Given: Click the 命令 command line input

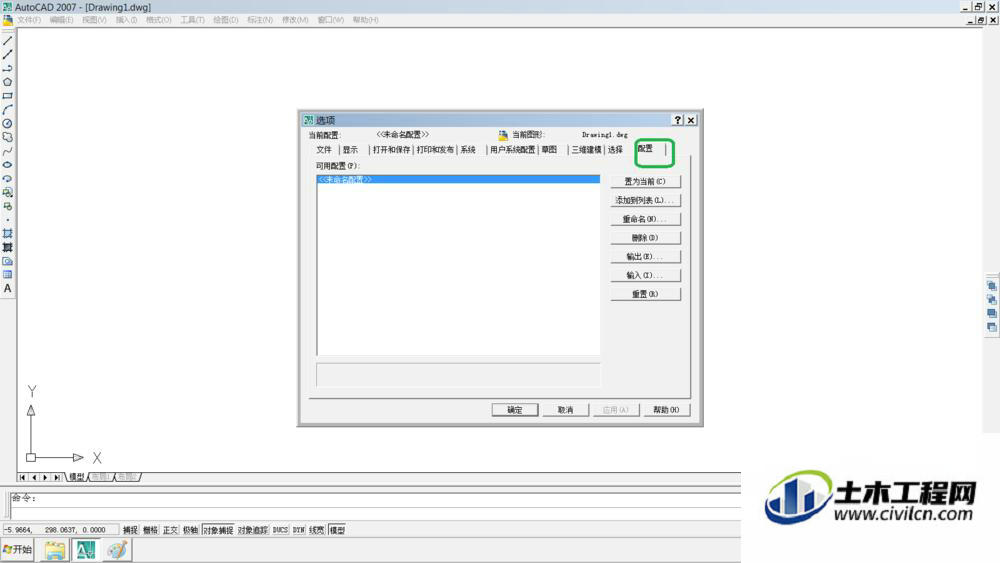Looking at the screenshot, I should click(x=375, y=499).
